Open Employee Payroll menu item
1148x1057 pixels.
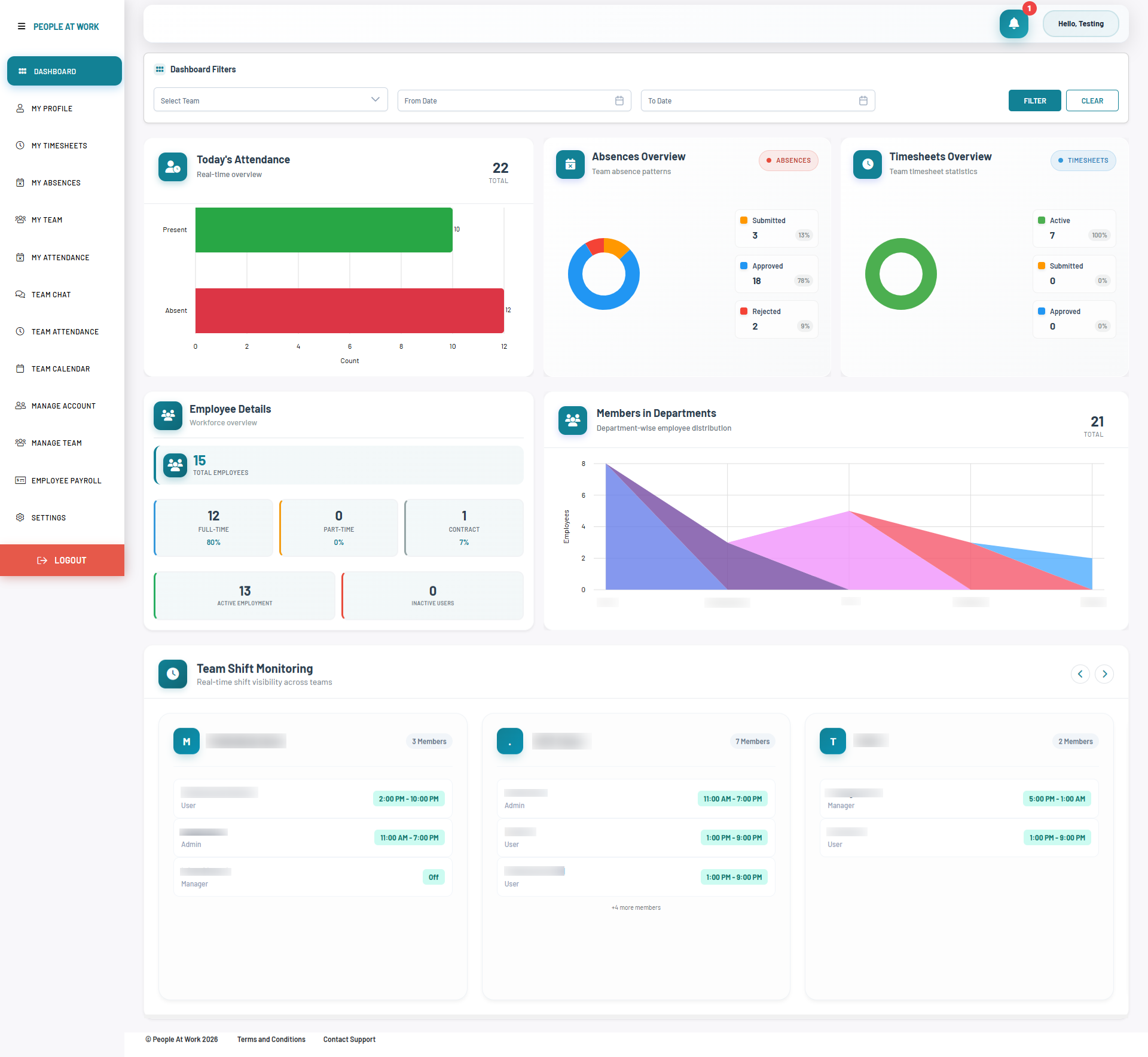[x=66, y=481]
